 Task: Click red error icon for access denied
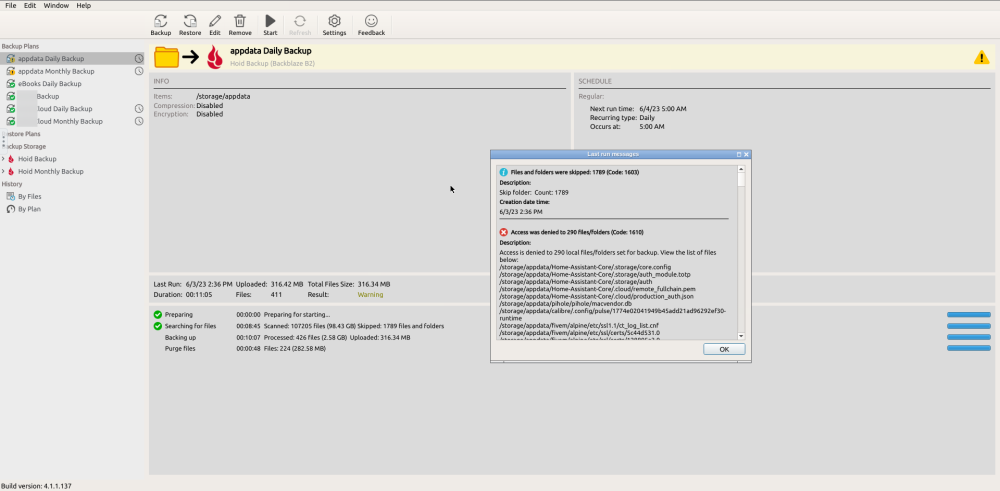(x=503, y=232)
